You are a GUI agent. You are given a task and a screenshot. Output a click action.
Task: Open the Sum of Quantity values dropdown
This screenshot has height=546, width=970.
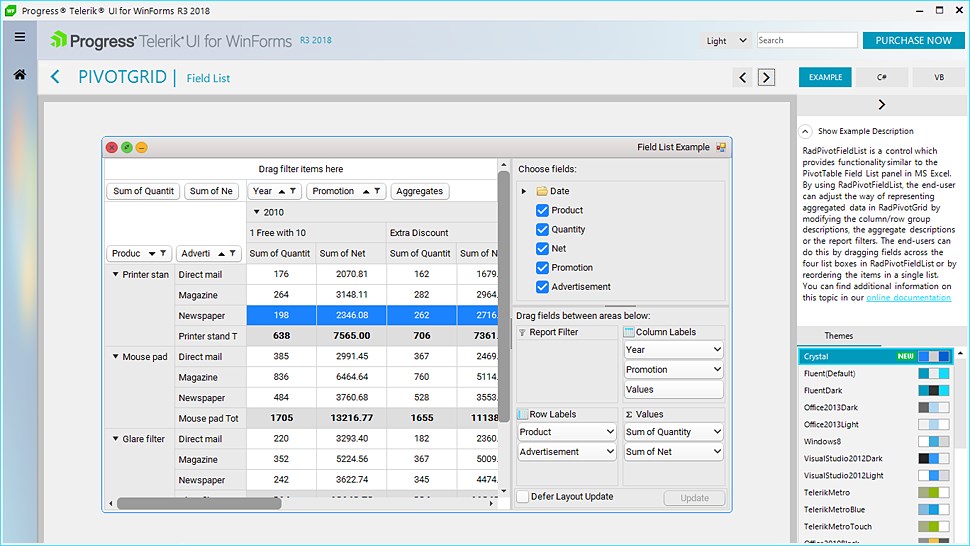point(715,432)
